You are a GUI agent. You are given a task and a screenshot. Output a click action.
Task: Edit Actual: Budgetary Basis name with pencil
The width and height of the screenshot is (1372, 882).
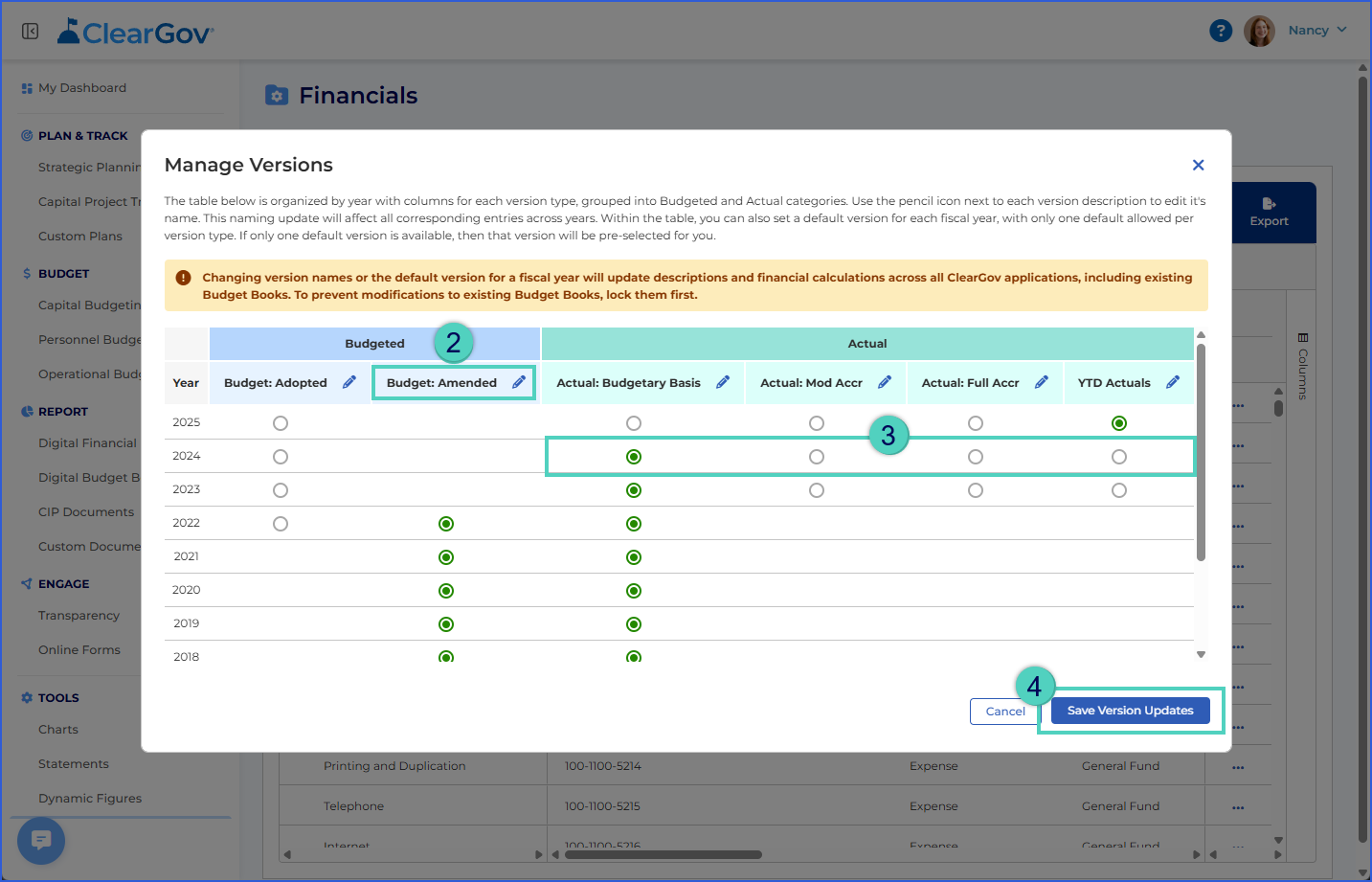[723, 382]
